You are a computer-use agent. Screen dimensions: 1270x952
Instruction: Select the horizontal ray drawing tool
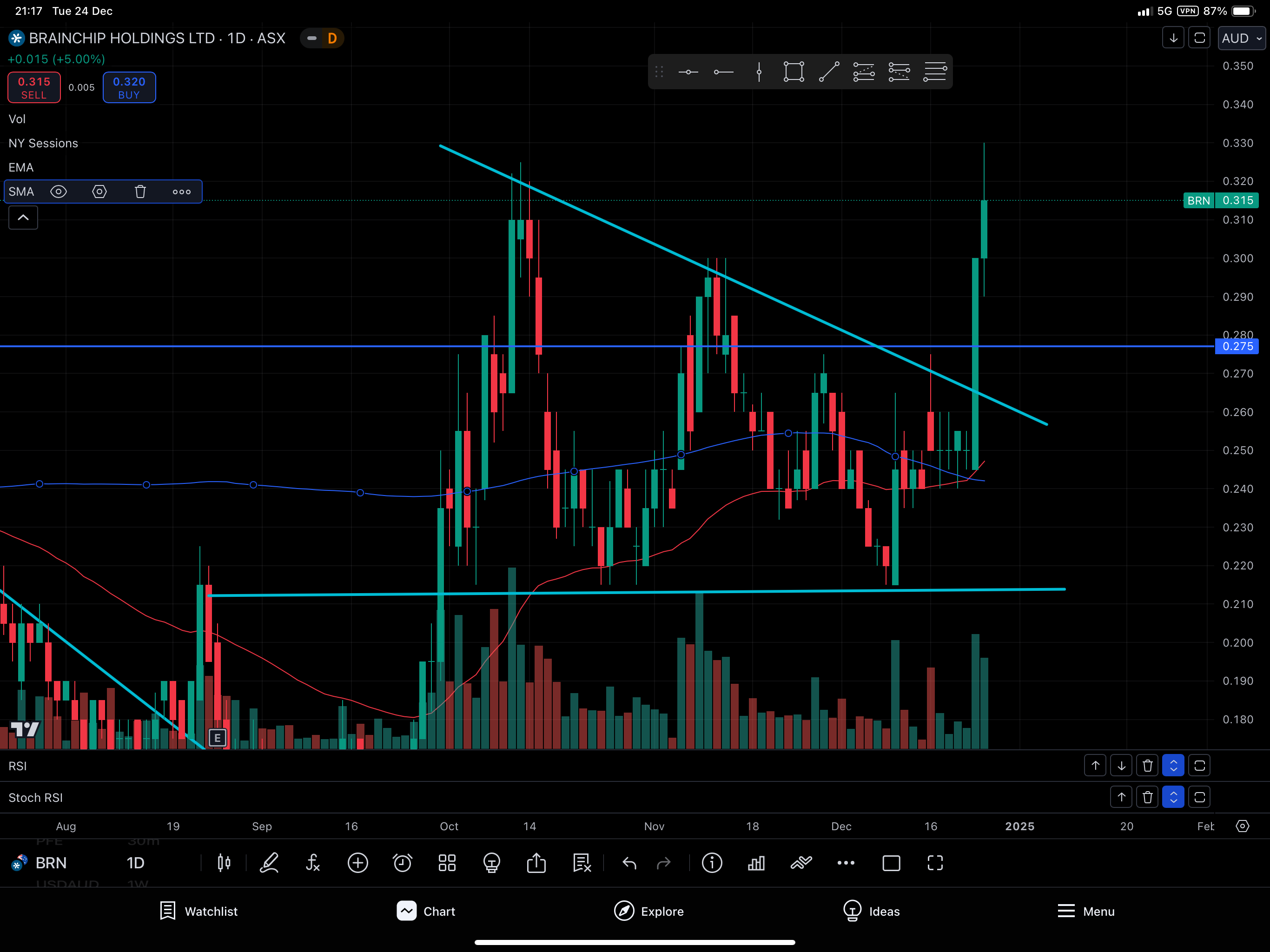point(723,72)
